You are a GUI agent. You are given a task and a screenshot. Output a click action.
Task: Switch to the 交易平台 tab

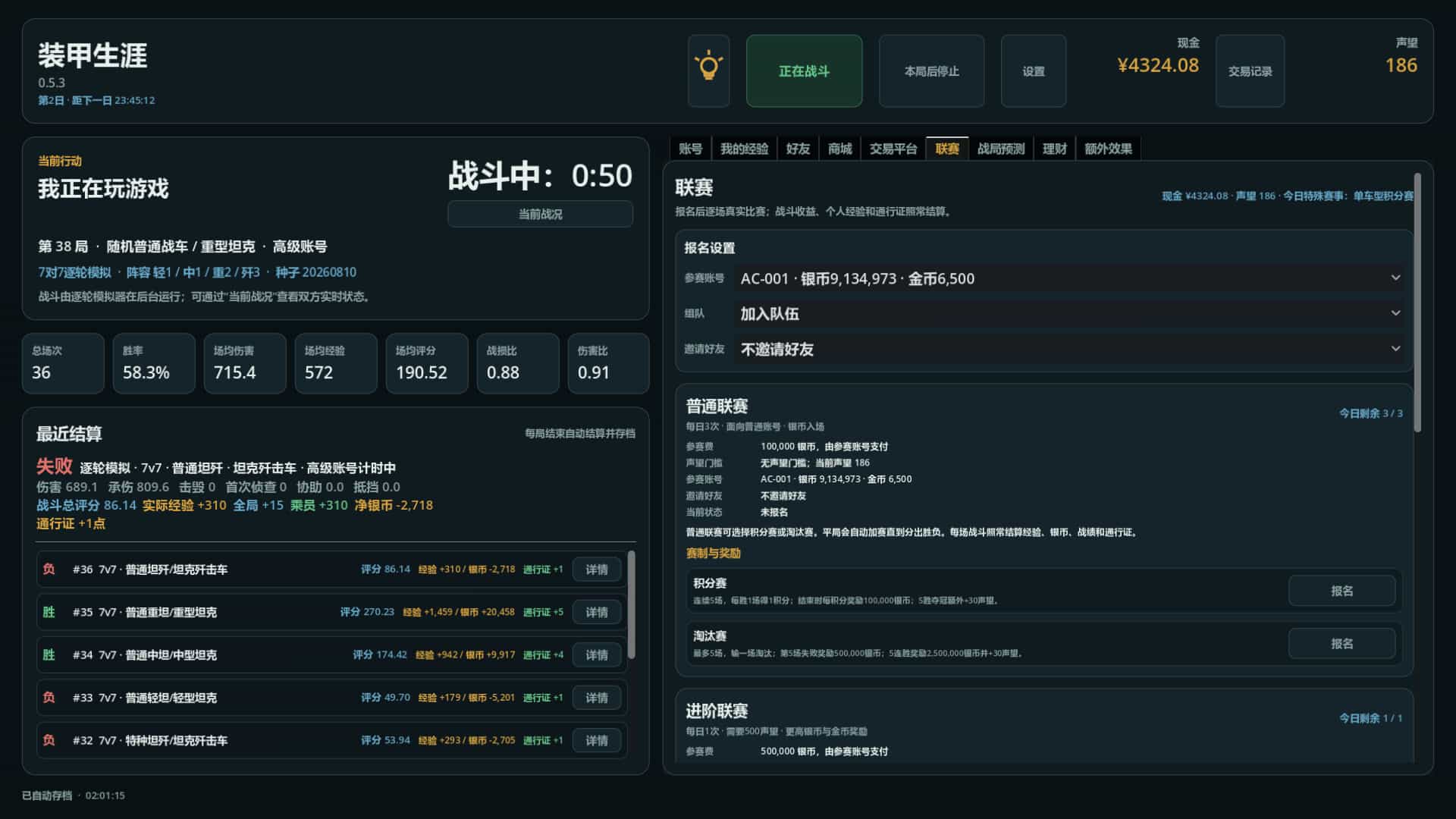pyautogui.click(x=893, y=149)
